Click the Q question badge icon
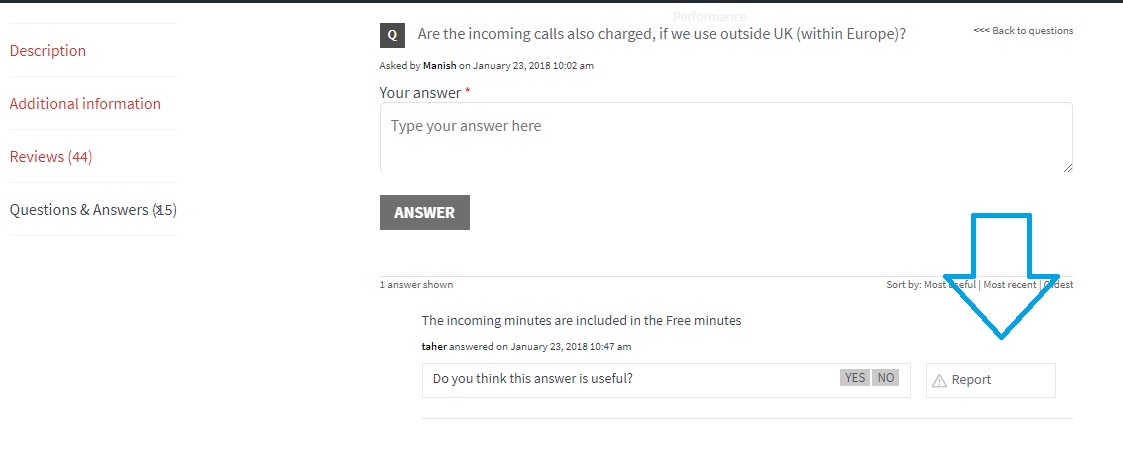This screenshot has width=1123, height=451. click(x=392, y=35)
